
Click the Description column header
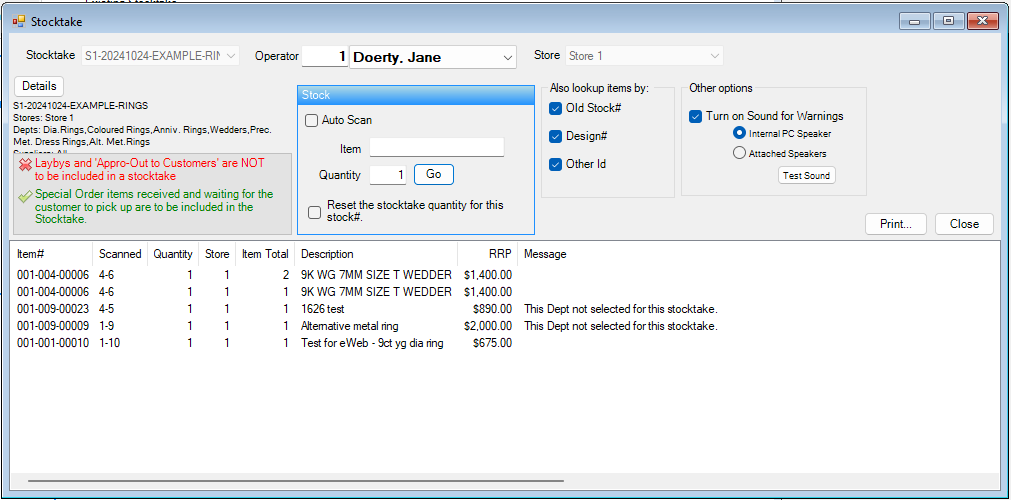point(376,254)
